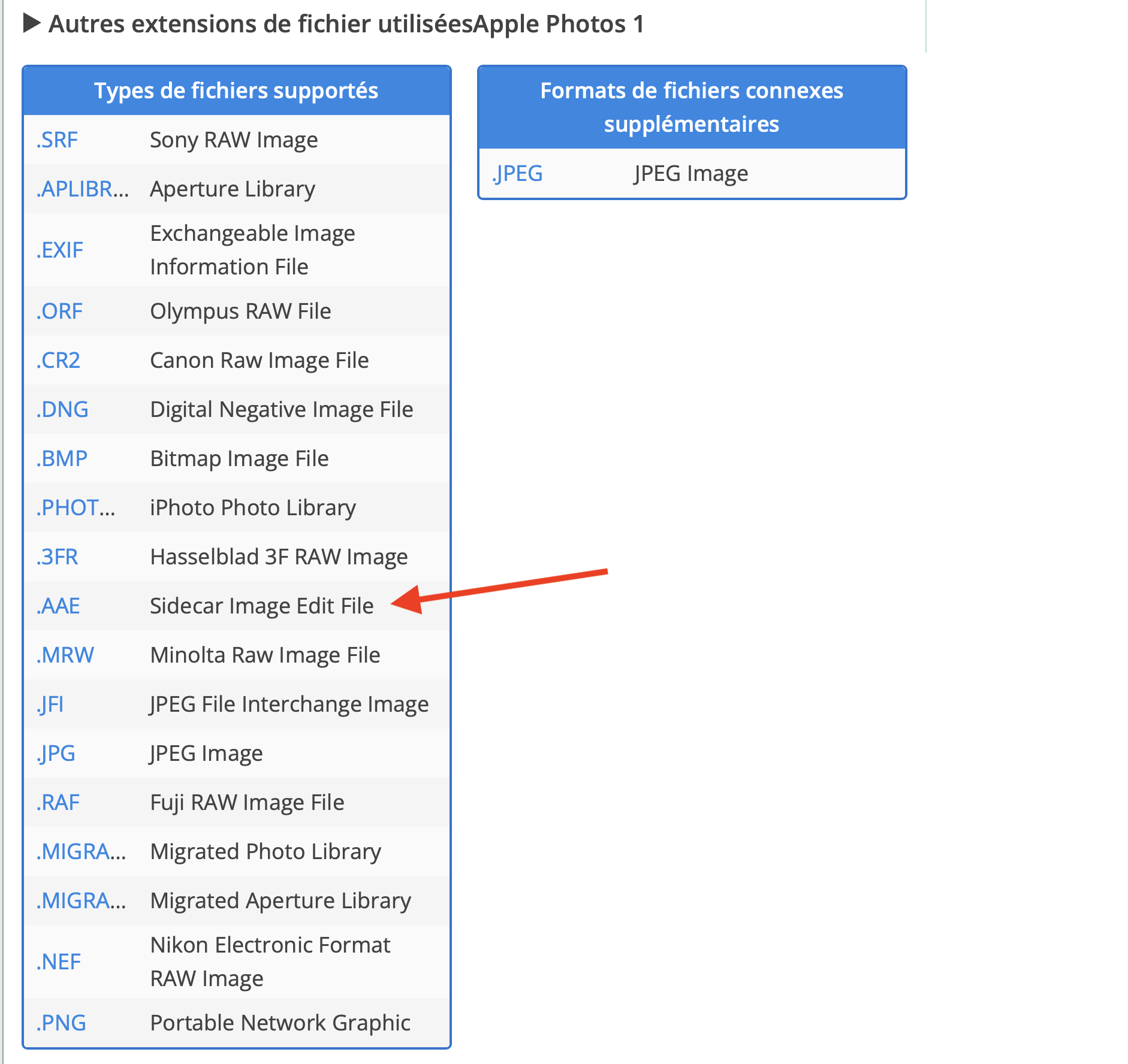Viewport: 1128px width, 1064px height.
Task: Open the .JPG extension link
Action: click(x=56, y=754)
